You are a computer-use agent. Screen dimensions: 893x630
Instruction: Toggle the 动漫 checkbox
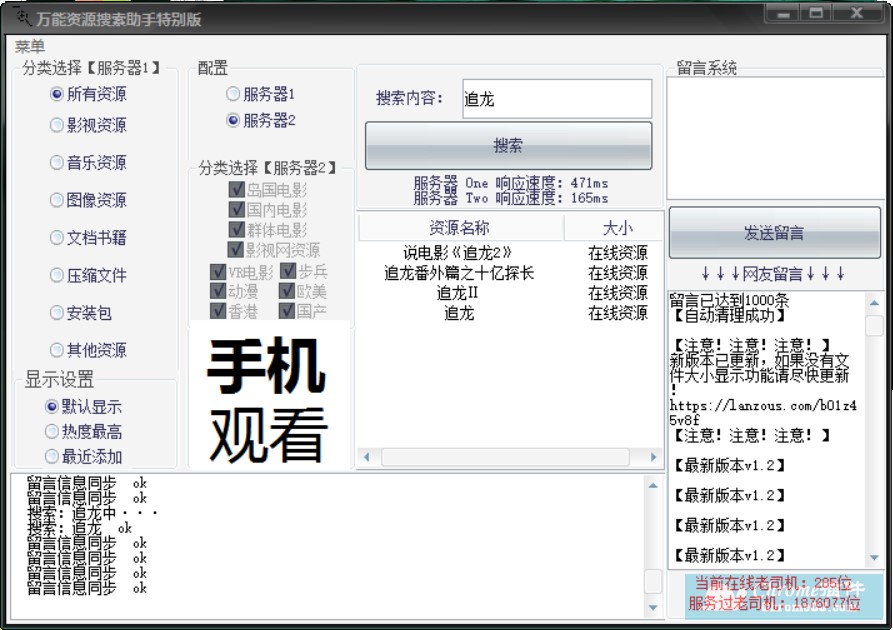tap(218, 291)
